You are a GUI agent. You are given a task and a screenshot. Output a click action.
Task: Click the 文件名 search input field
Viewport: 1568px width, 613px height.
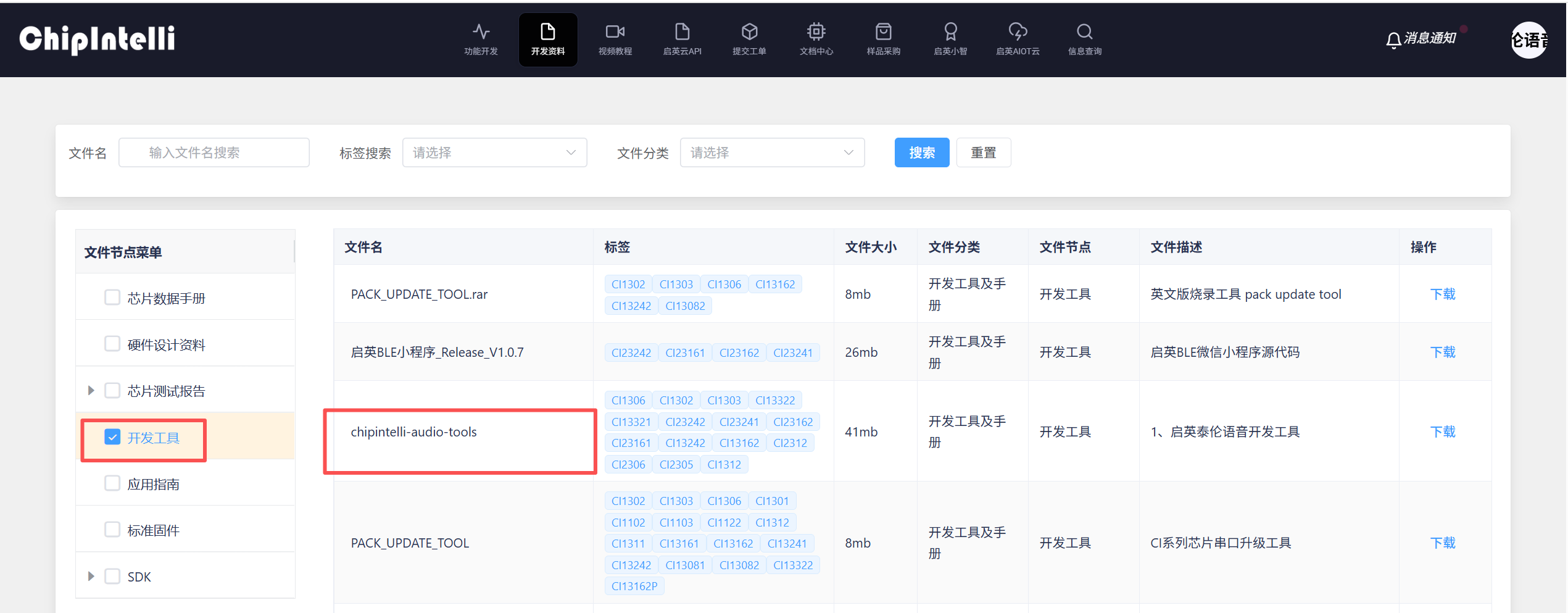(214, 152)
